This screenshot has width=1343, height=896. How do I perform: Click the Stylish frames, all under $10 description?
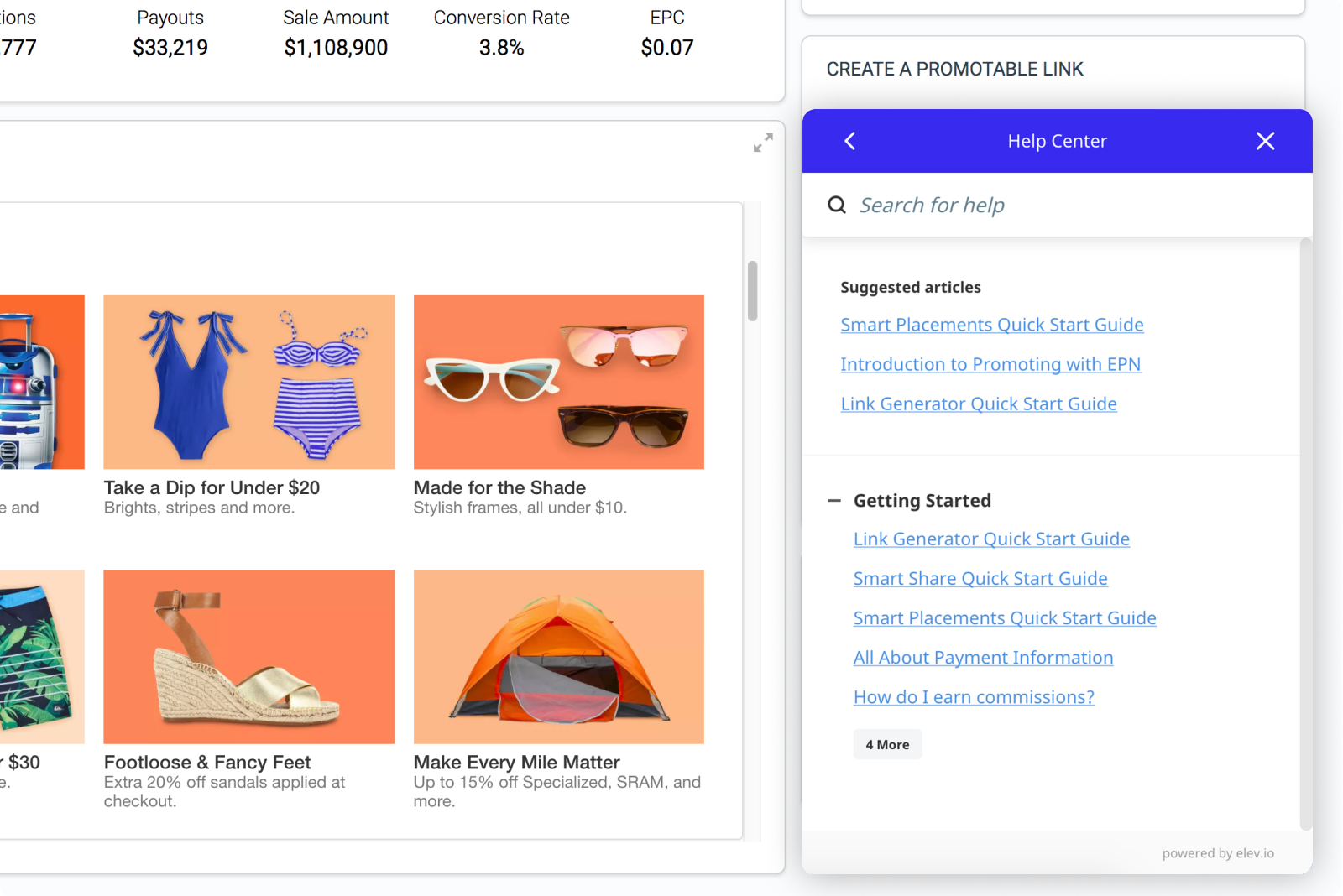[x=520, y=508]
